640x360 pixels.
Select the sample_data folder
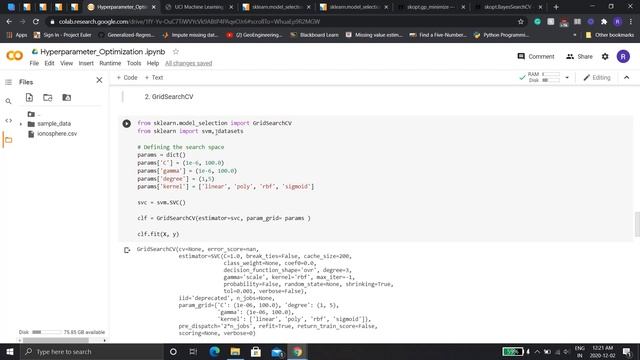tap(54, 124)
